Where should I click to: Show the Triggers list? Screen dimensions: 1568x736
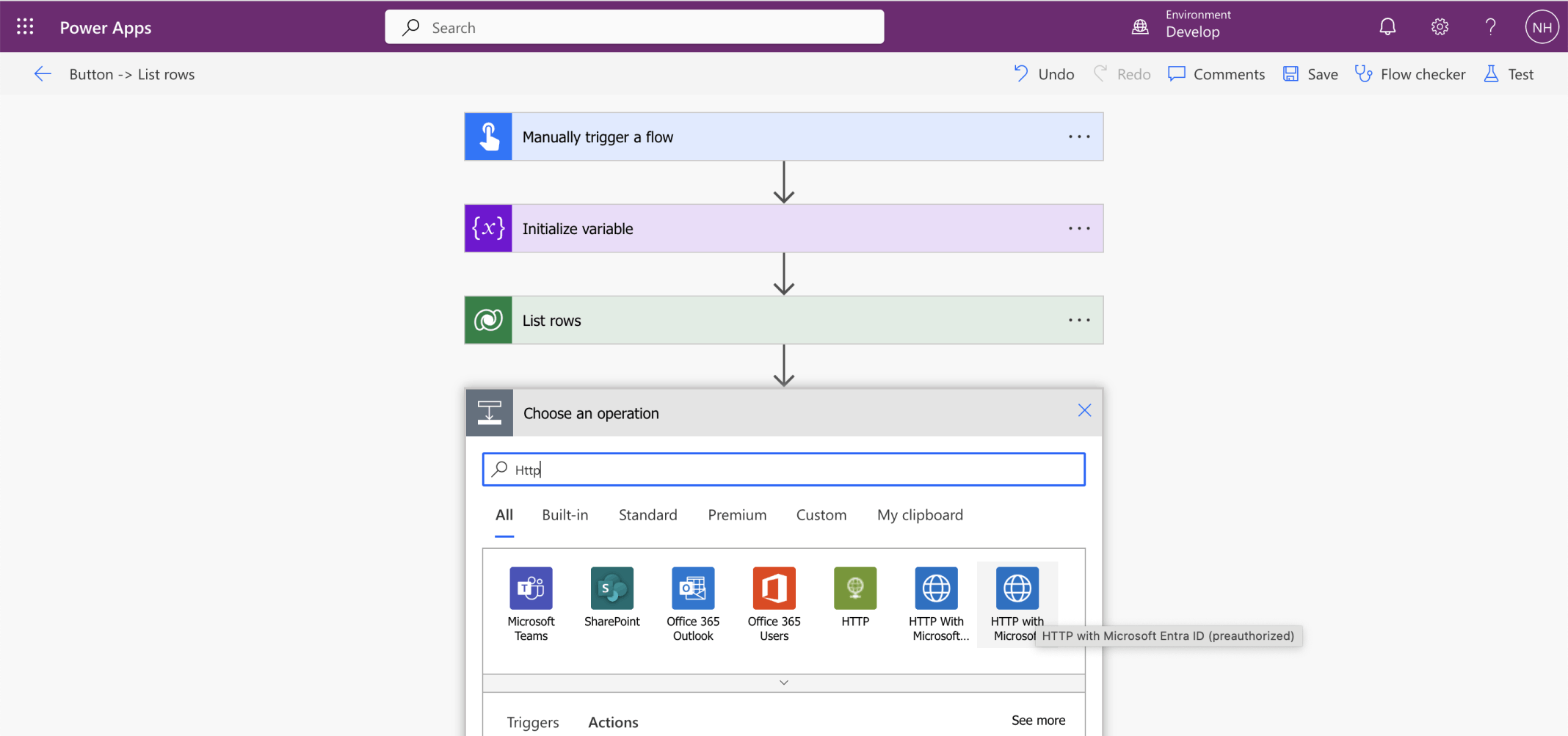[x=533, y=722]
